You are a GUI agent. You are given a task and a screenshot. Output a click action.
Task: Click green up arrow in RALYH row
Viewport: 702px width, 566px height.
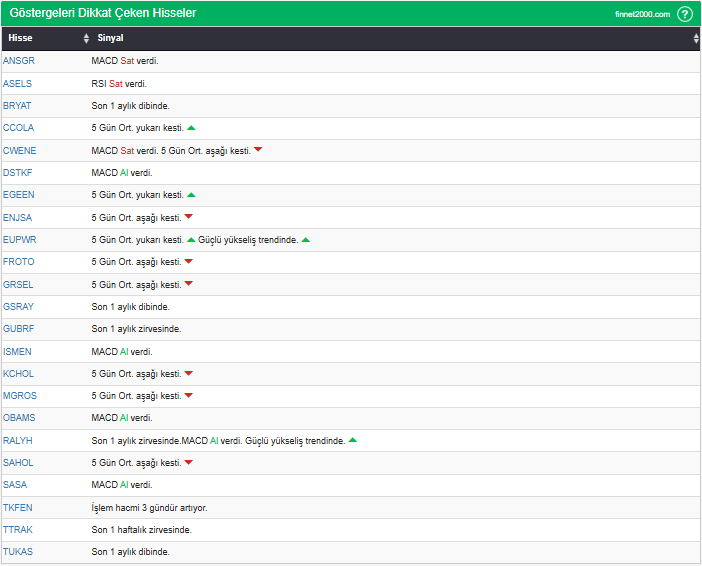coord(353,440)
